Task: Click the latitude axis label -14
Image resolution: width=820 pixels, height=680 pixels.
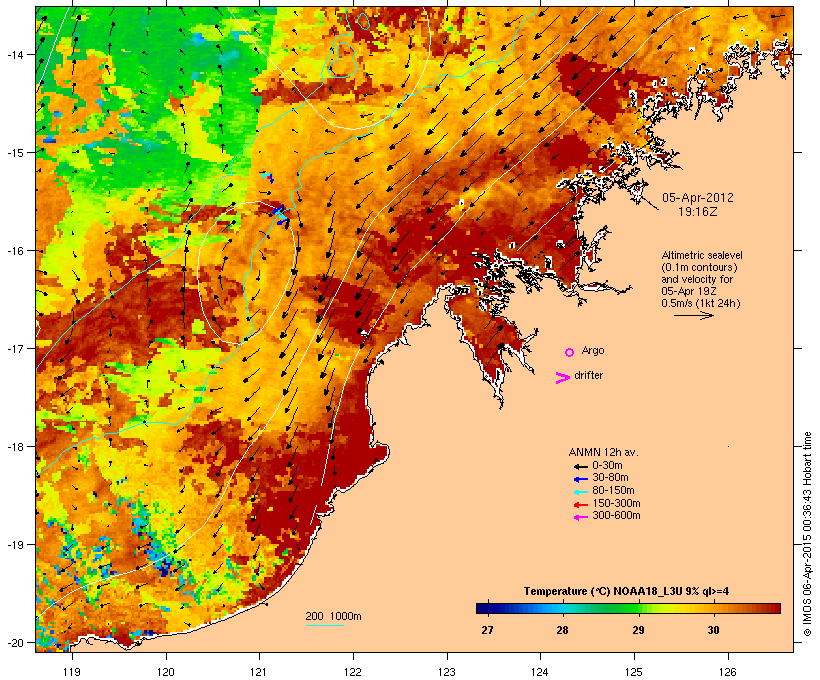Action: click(x=14, y=54)
